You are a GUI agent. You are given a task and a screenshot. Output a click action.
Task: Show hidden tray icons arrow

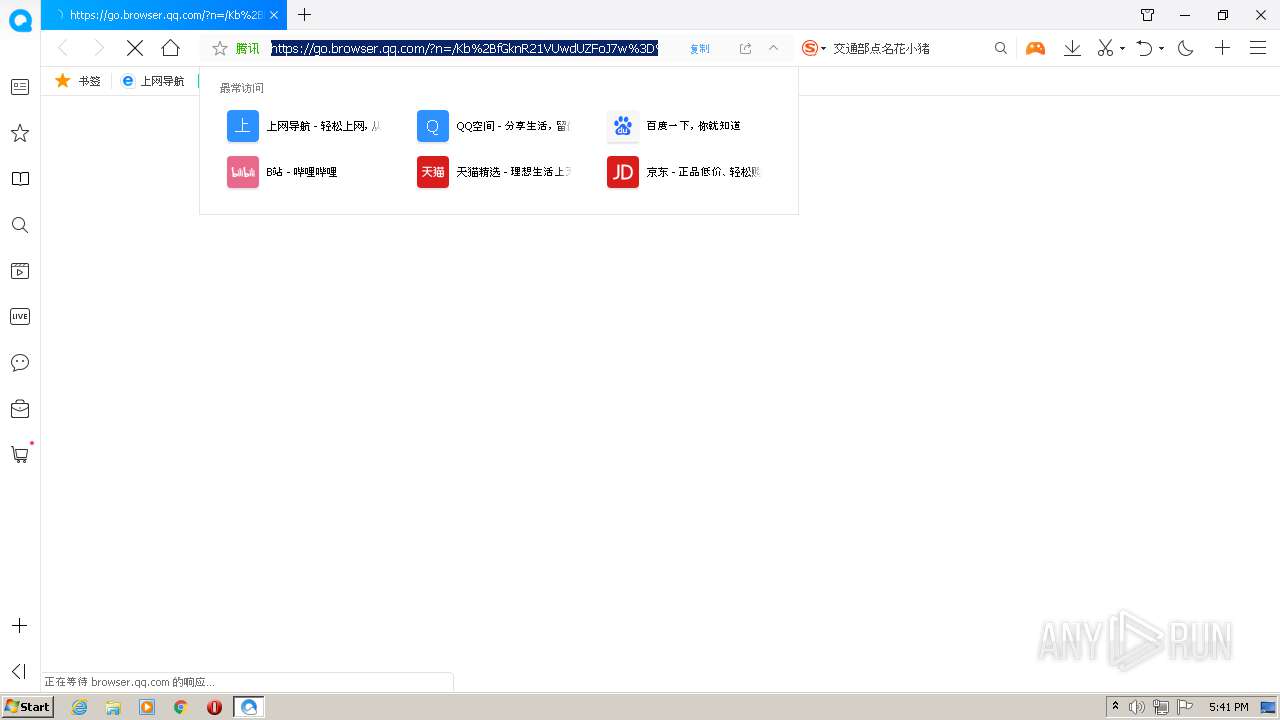(x=1116, y=707)
